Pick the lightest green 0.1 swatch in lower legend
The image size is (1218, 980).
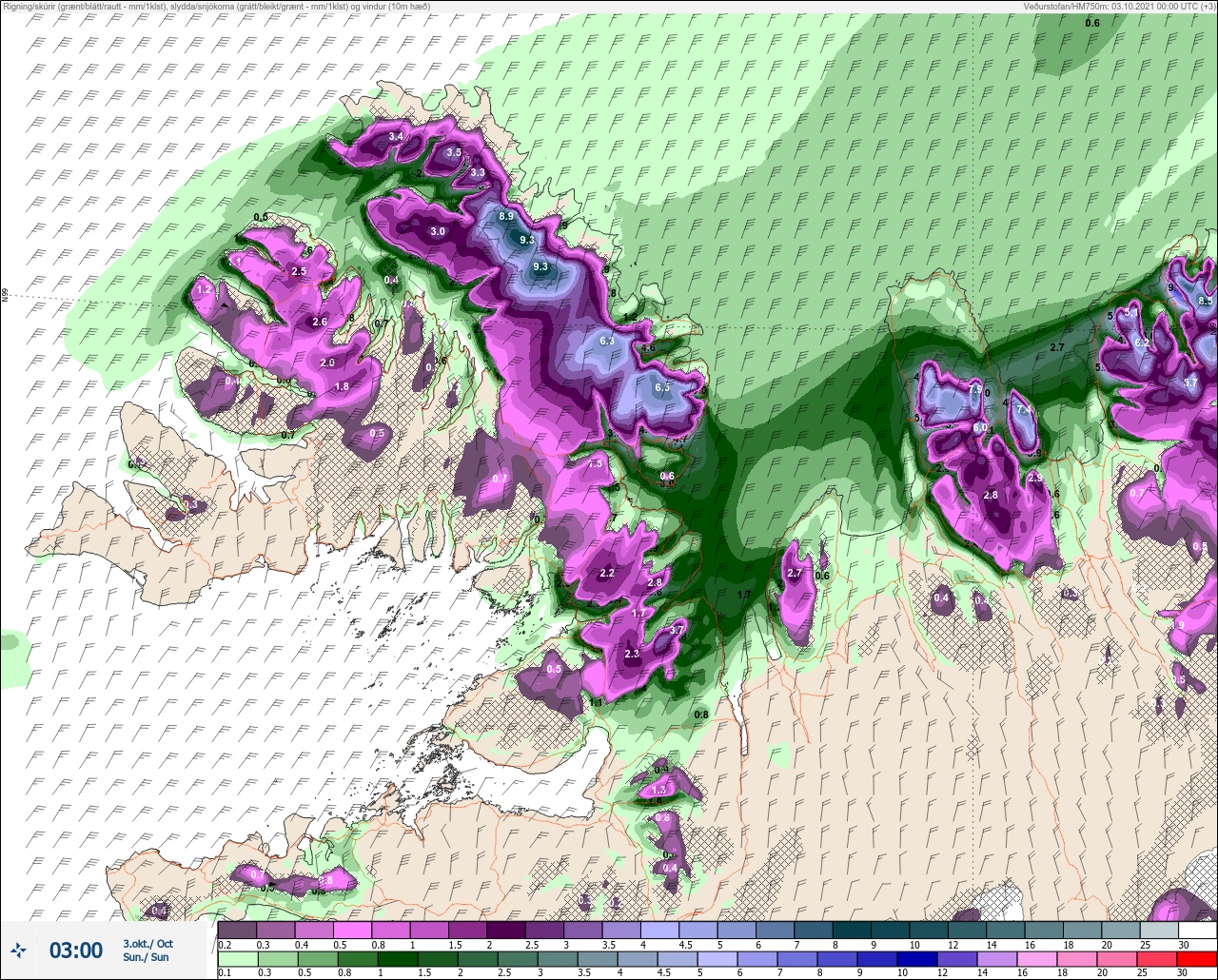tap(237, 959)
